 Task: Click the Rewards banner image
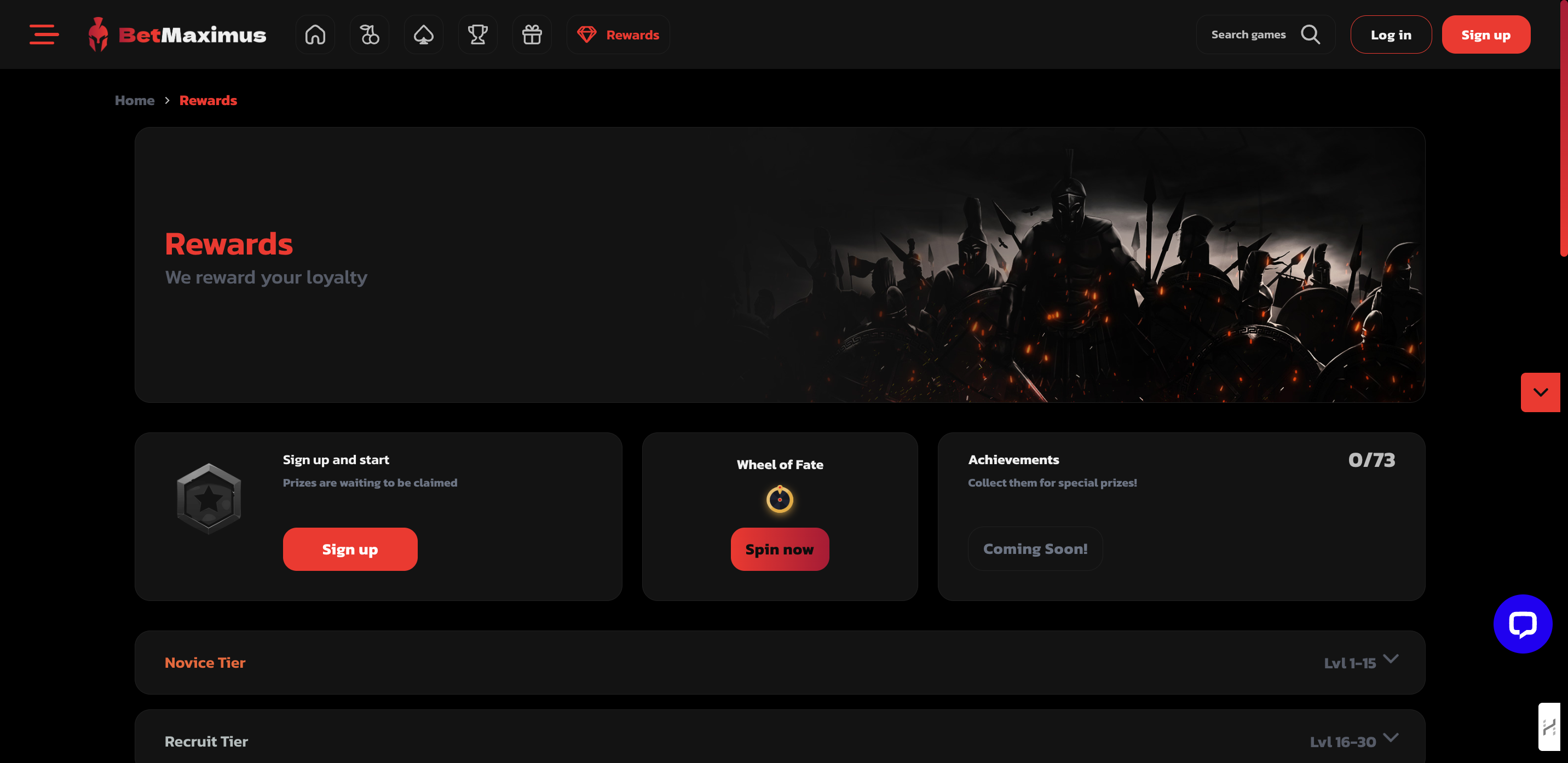pos(780,265)
